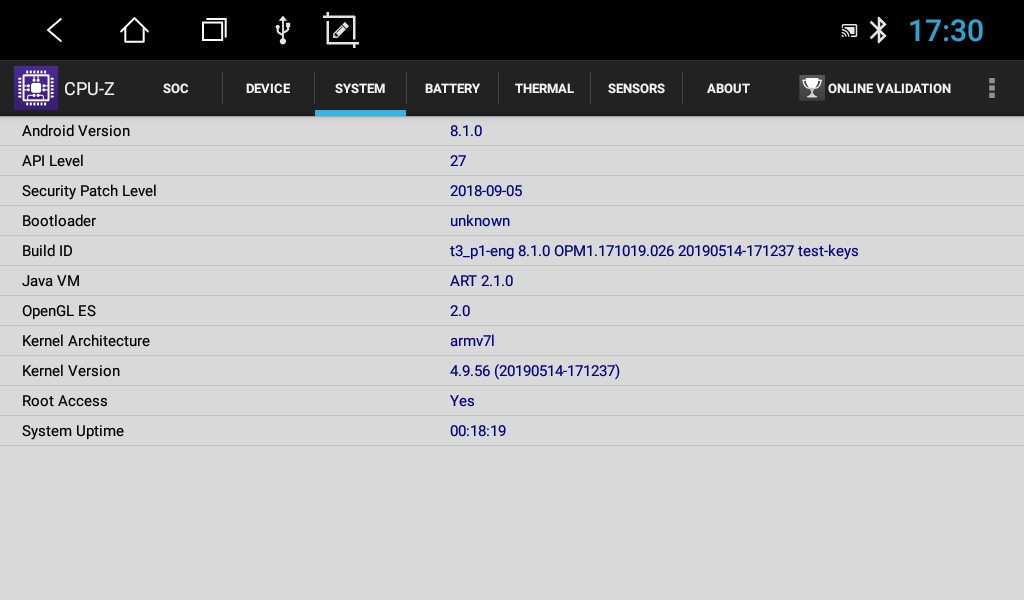Tap the Bluetooth status icon

[x=878, y=30]
